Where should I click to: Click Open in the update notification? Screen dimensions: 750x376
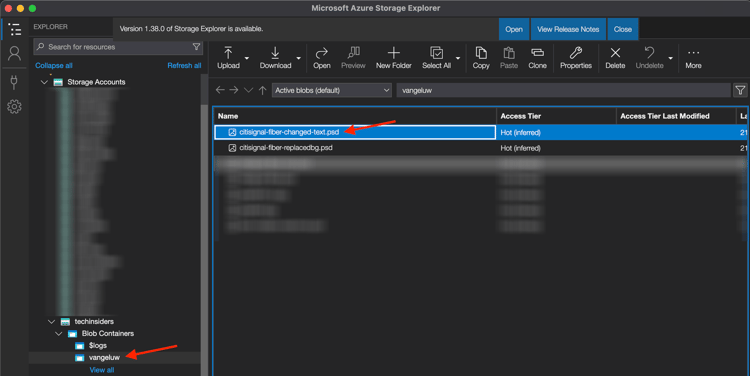click(514, 29)
